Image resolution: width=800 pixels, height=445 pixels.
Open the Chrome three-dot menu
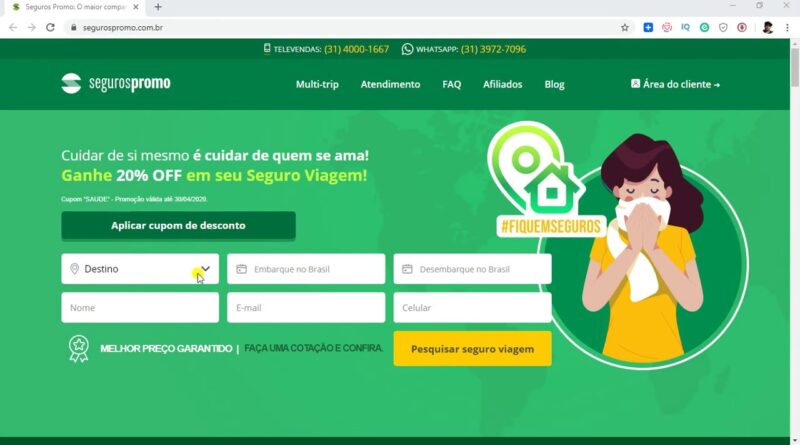[x=787, y=28]
